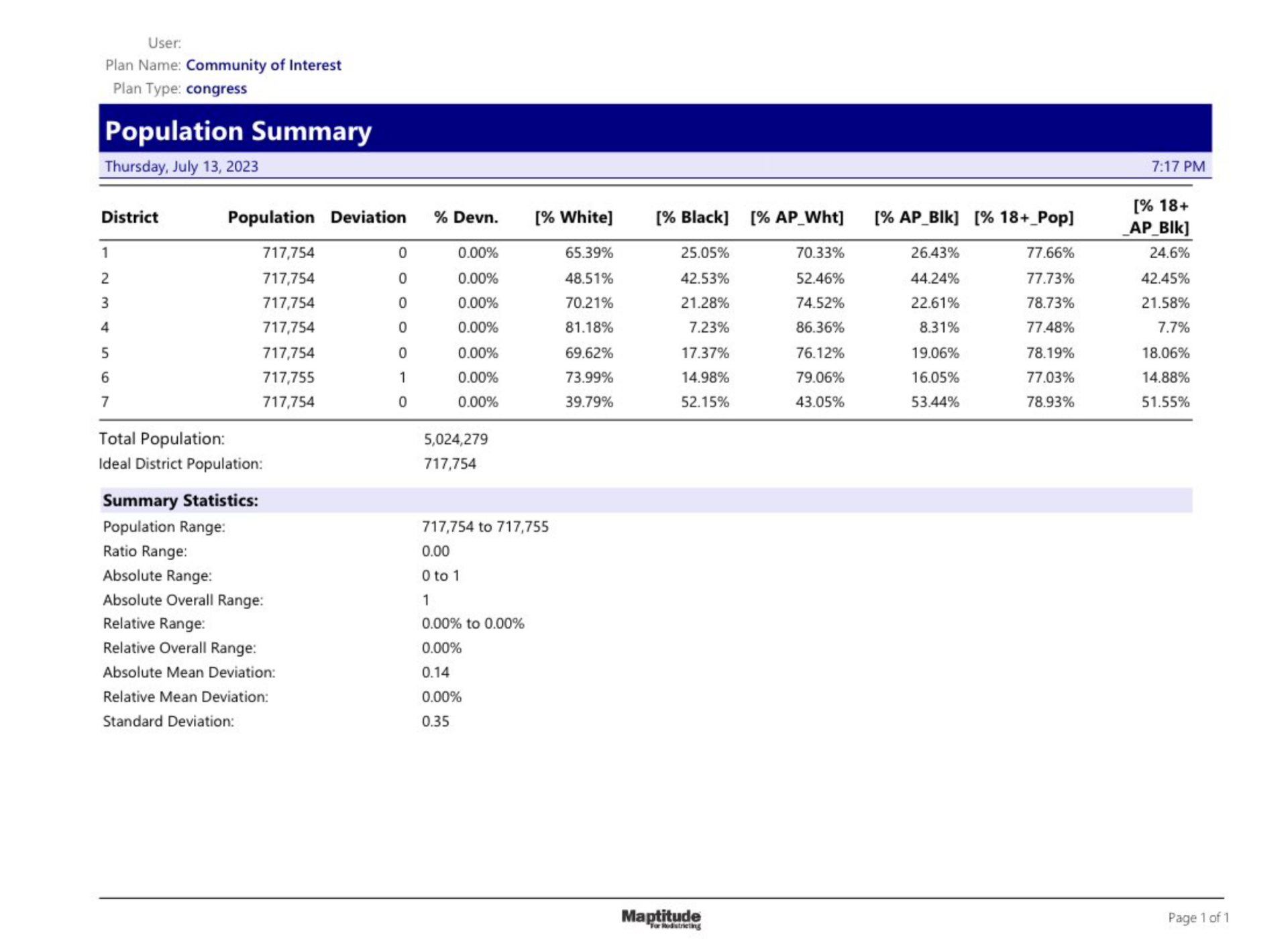Click District 7's 52.15% Black value

(704, 402)
